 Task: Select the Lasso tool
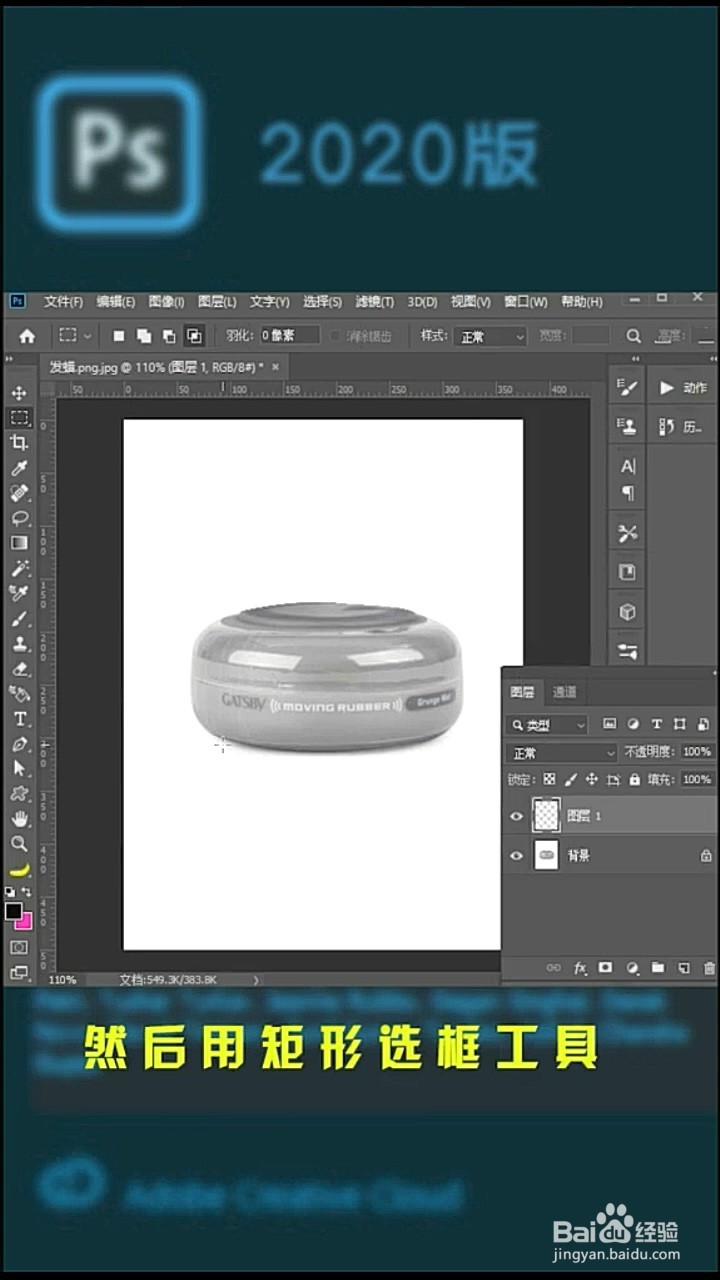(x=19, y=518)
